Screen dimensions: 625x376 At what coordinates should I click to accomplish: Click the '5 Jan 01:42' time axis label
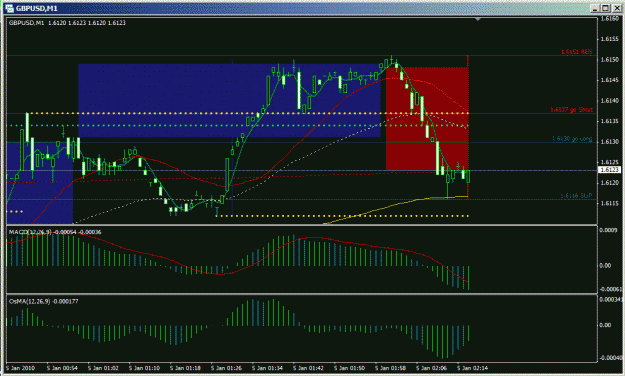pos(309,368)
